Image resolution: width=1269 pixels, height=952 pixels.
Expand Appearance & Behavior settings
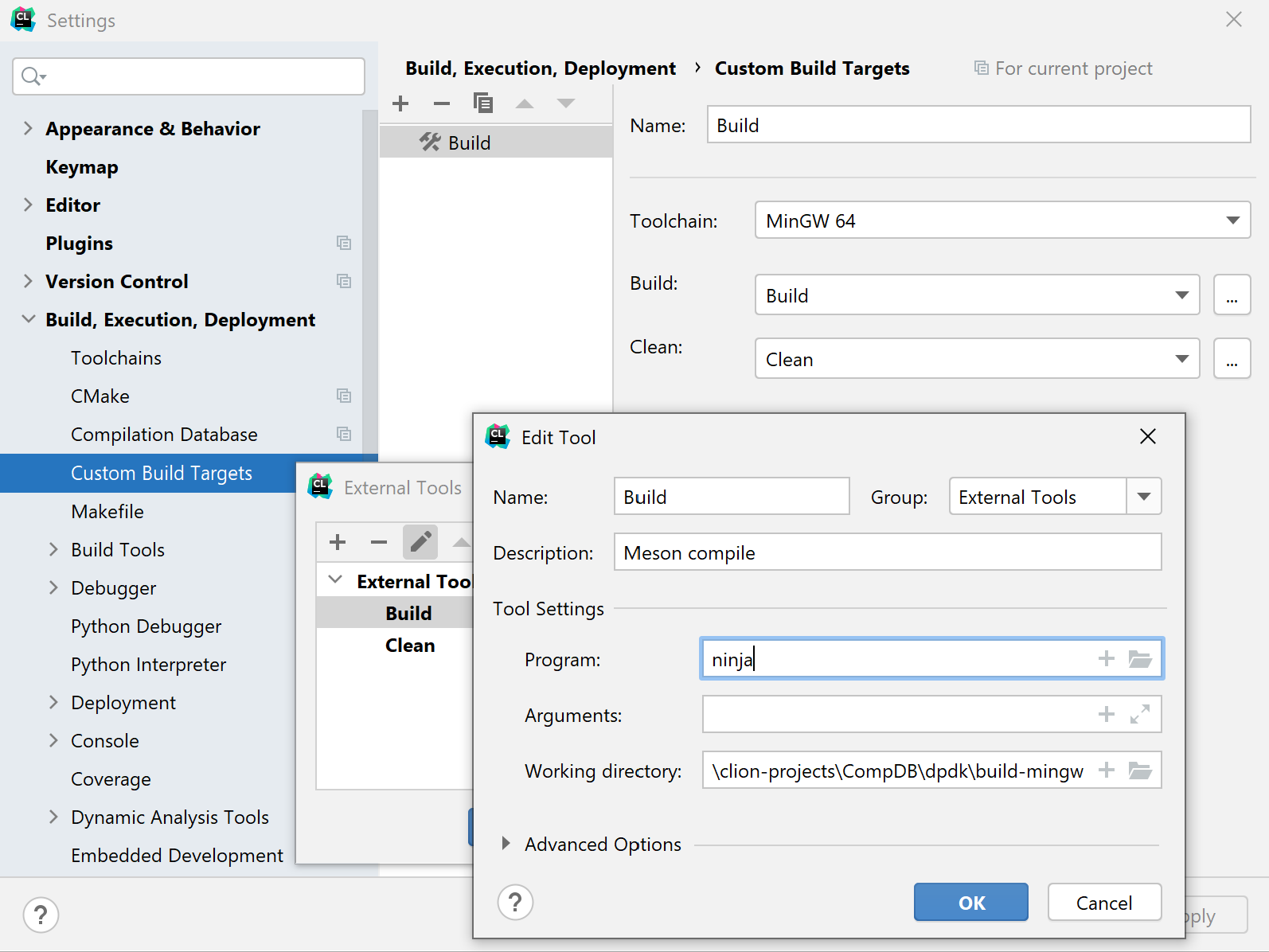[x=28, y=128]
